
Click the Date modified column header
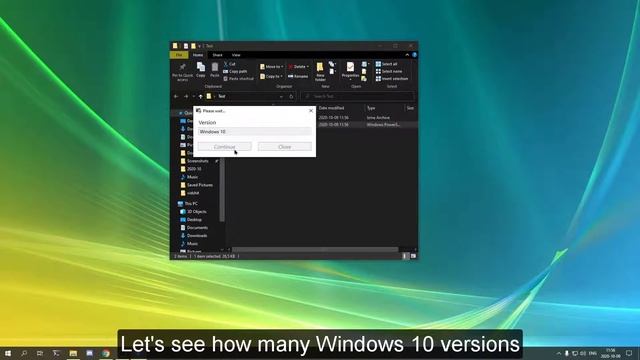[331, 108]
